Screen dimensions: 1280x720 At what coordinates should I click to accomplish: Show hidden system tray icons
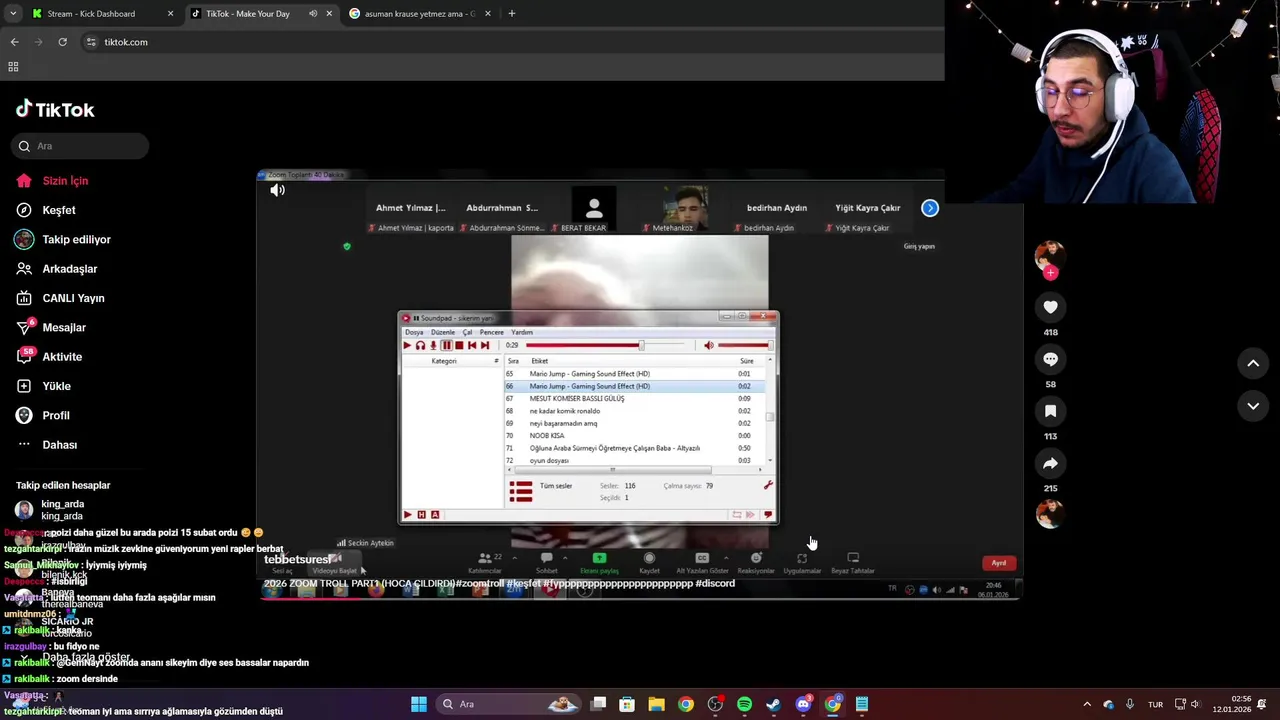tap(1087, 704)
